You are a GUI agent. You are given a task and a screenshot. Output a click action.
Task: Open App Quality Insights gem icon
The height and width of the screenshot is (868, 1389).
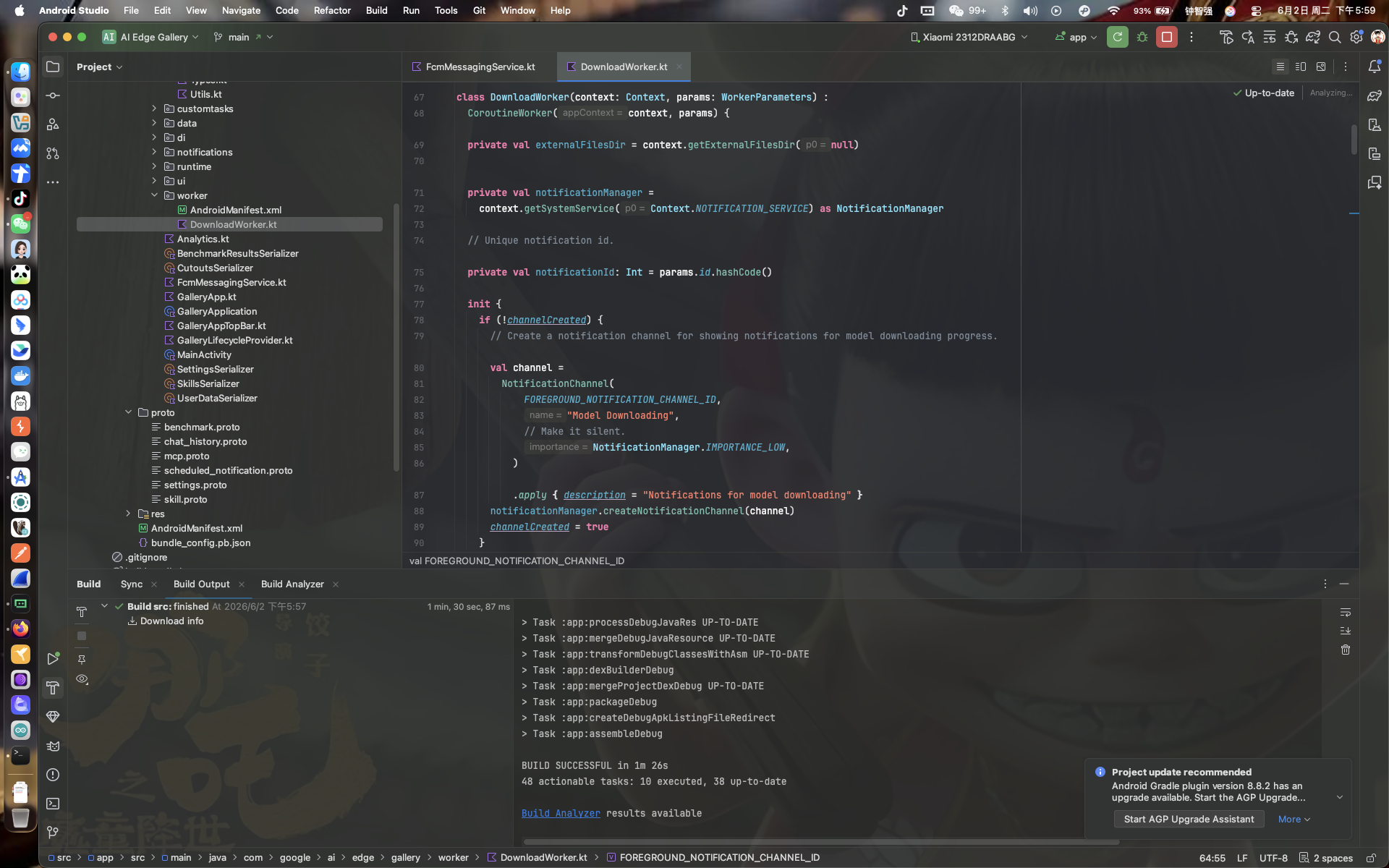coord(53,716)
